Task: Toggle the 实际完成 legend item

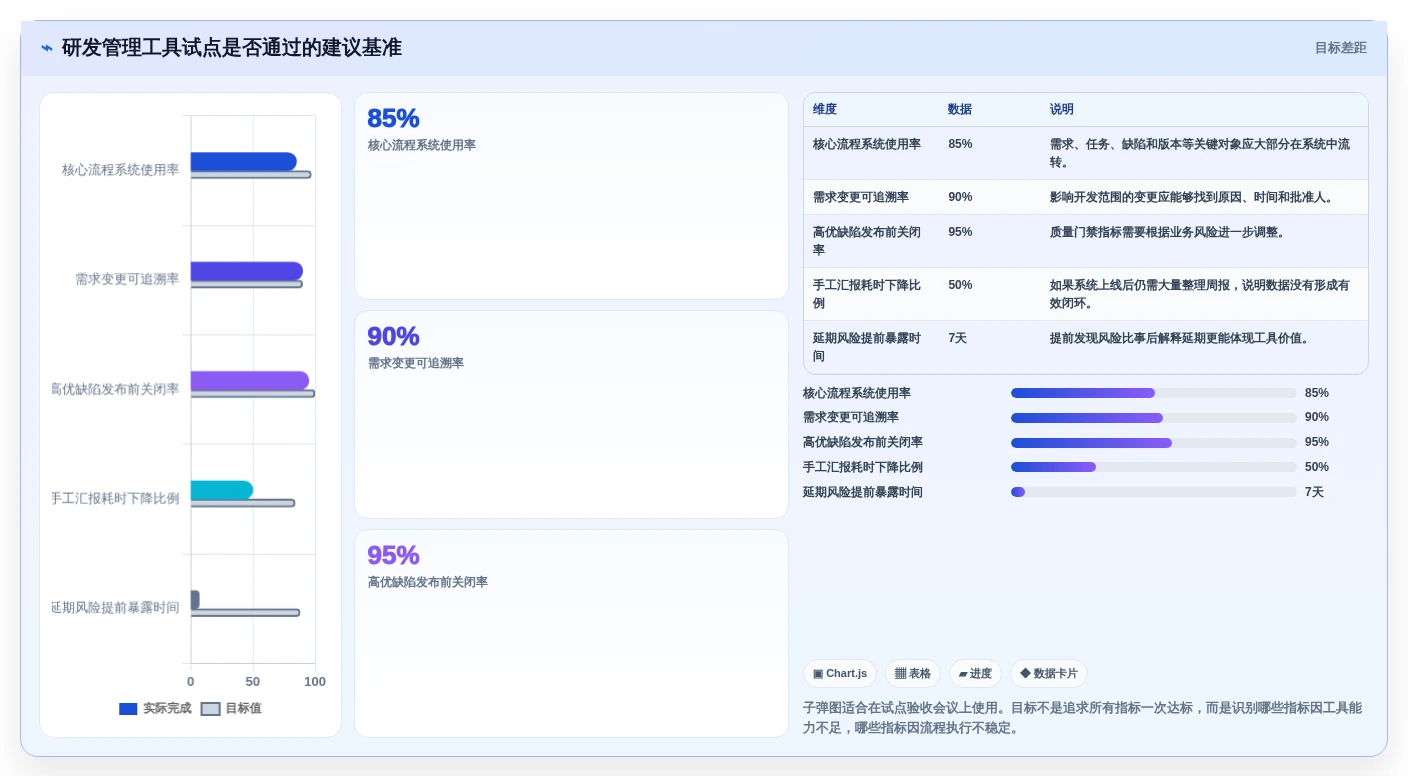Action: click(155, 708)
